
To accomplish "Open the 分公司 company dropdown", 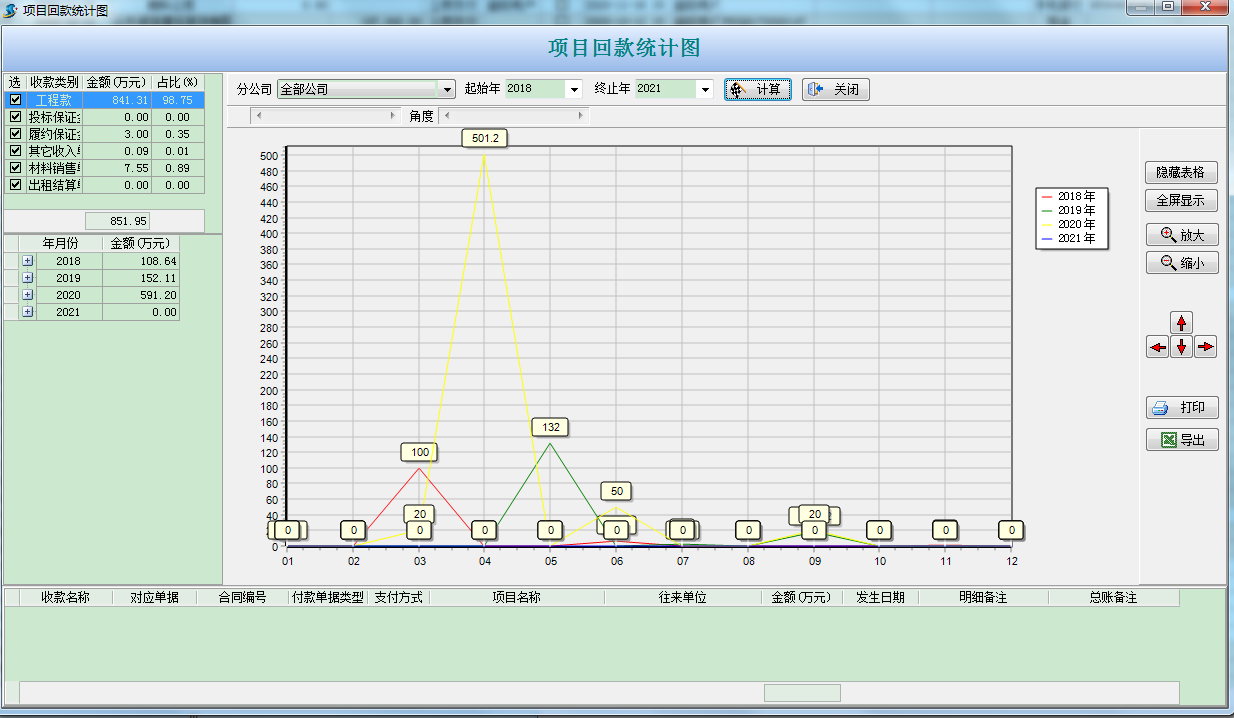I will tap(447, 89).
